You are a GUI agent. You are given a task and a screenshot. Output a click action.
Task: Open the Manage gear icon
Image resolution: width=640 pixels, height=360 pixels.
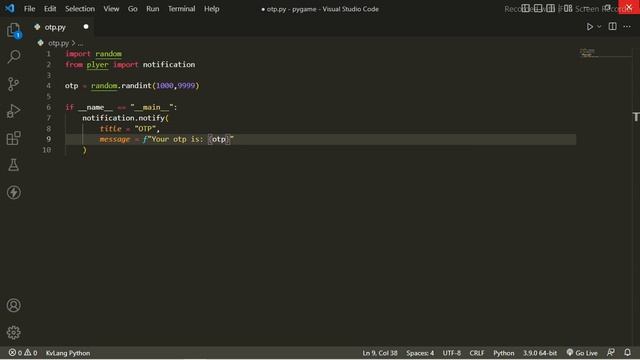click(x=13, y=333)
